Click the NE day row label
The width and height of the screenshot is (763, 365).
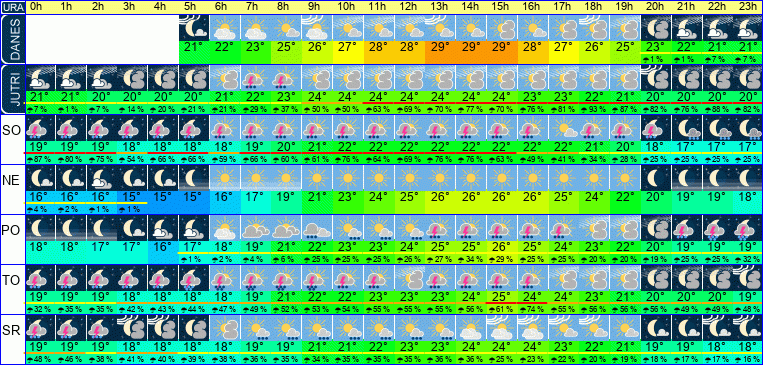click(12, 181)
